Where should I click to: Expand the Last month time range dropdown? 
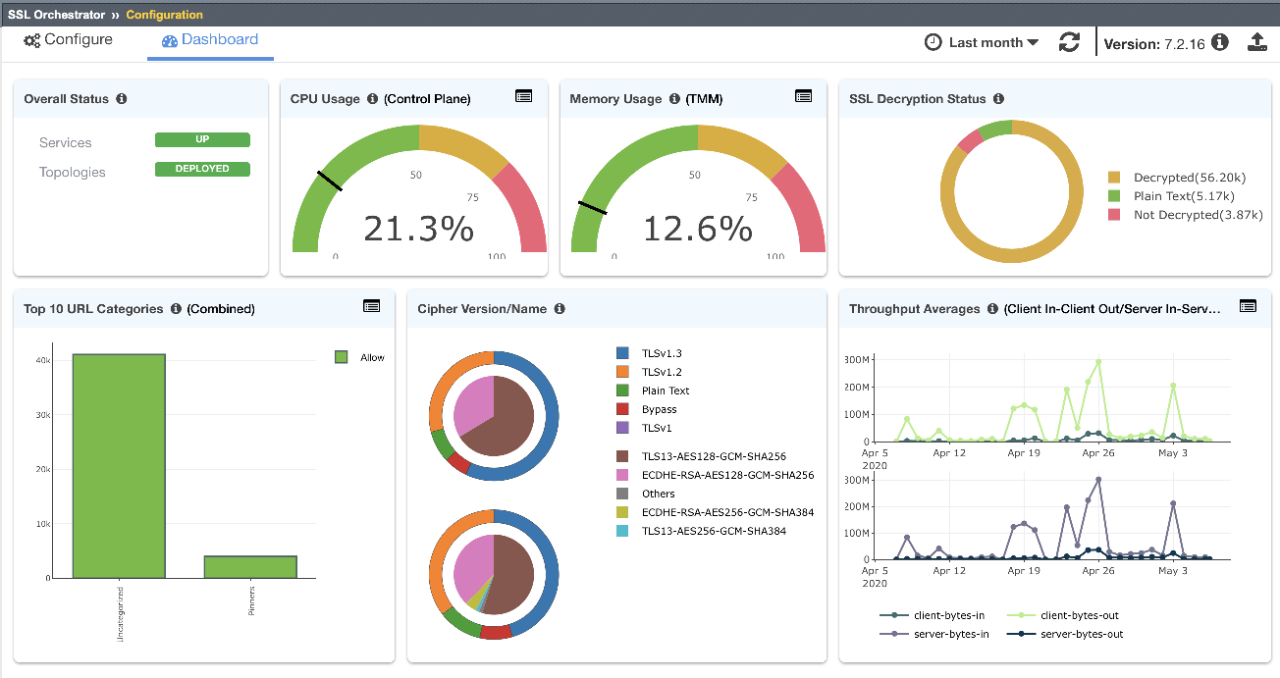click(982, 42)
